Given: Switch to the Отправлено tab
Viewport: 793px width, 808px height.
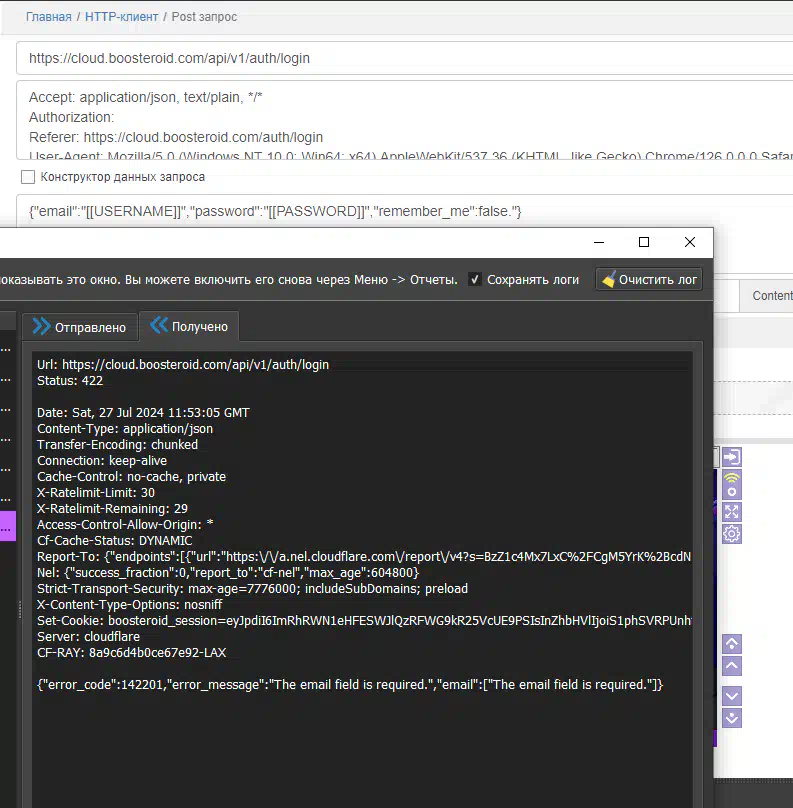Looking at the screenshot, I should [x=80, y=327].
